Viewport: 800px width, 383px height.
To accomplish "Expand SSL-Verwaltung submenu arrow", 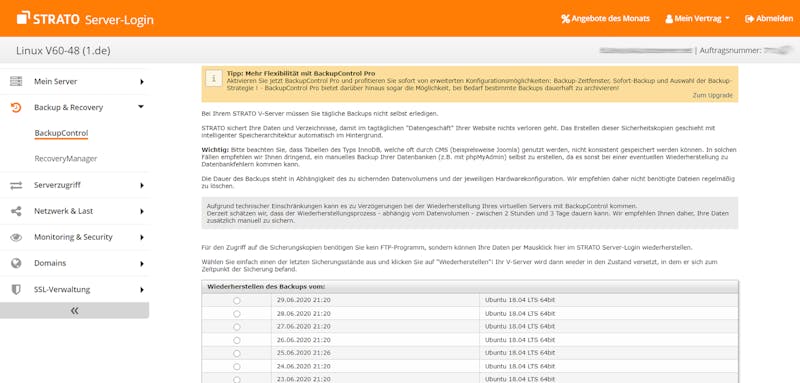I will [x=142, y=290].
